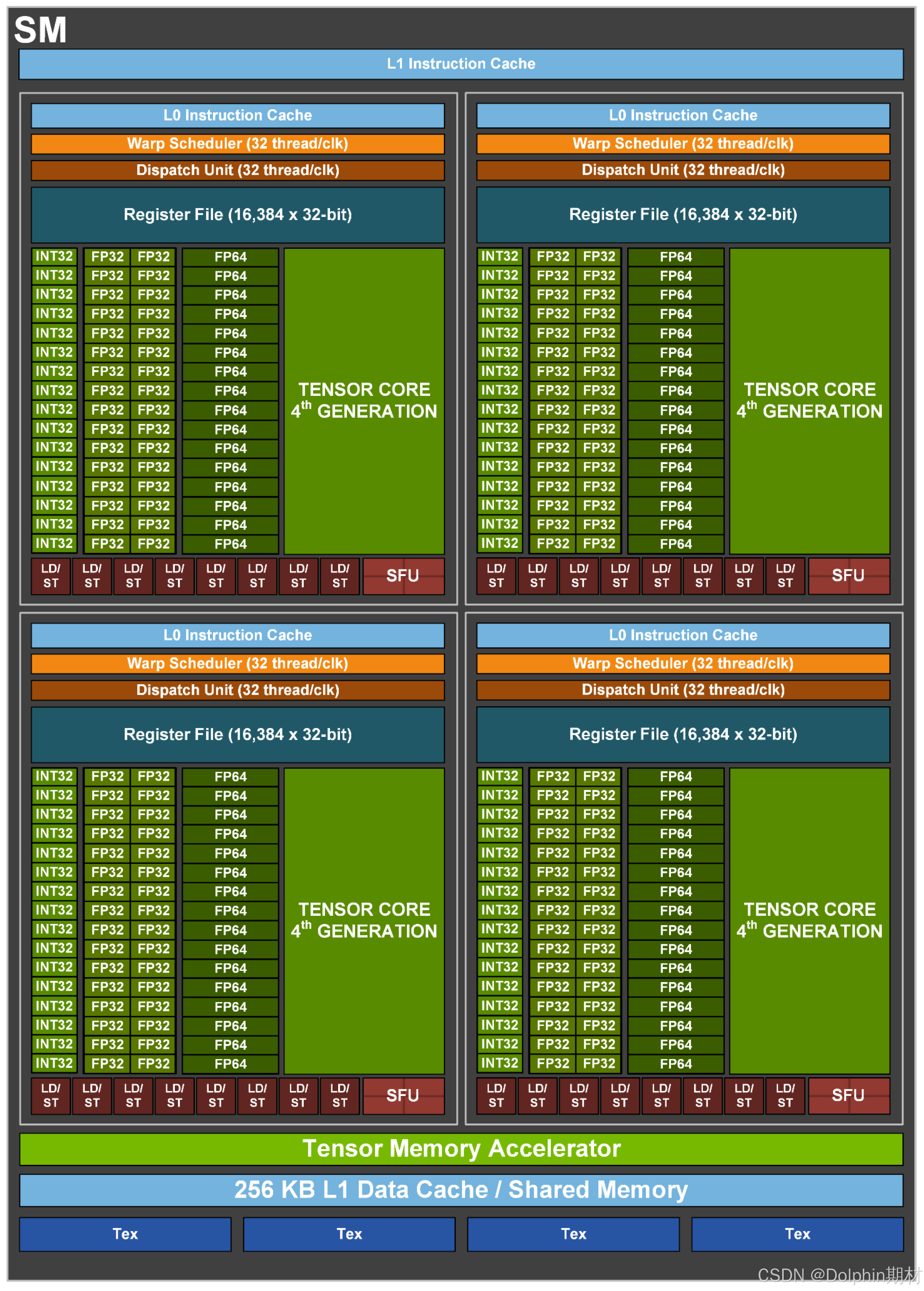Click first FP64 cell in top-right quadrant
This screenshot has height=1291, width=924.
tap(676, 257)
